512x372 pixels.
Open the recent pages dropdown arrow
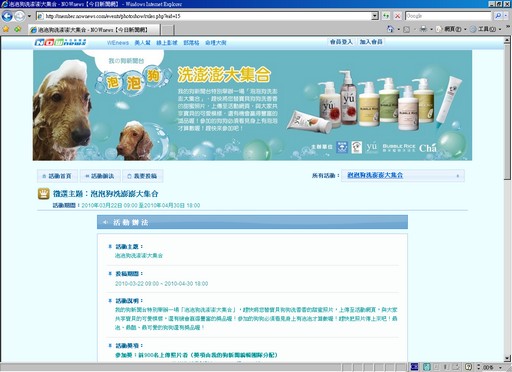29,16
